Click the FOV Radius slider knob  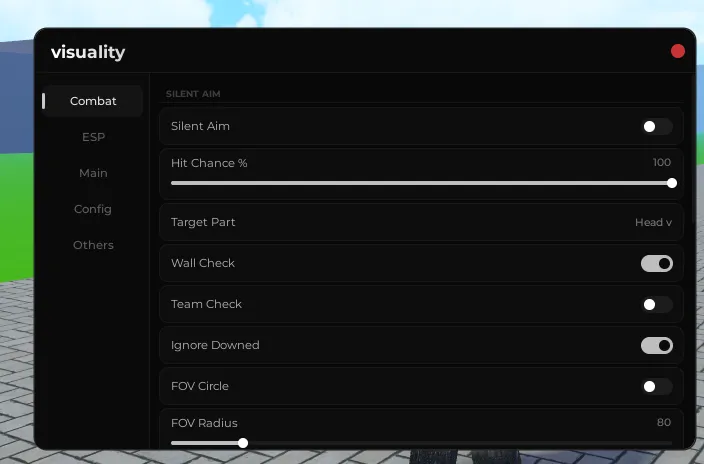(243, 443)
